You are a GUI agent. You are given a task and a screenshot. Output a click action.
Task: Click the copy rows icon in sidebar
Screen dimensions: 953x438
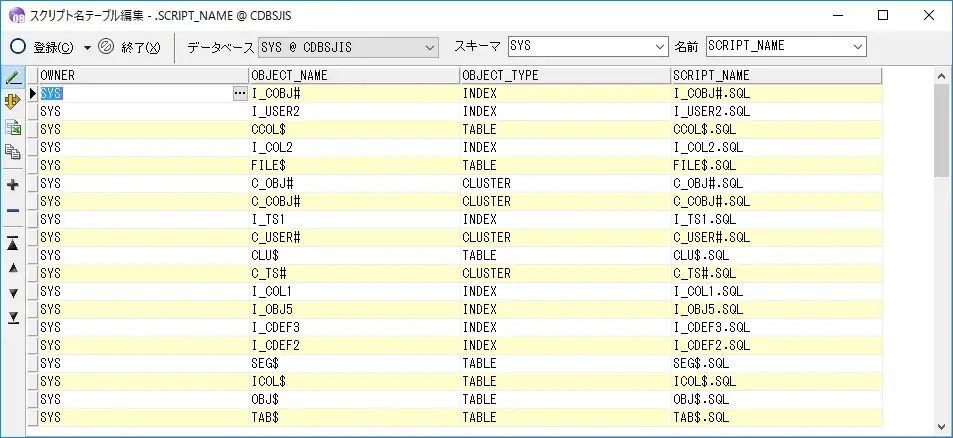click(x=13, y=152)
